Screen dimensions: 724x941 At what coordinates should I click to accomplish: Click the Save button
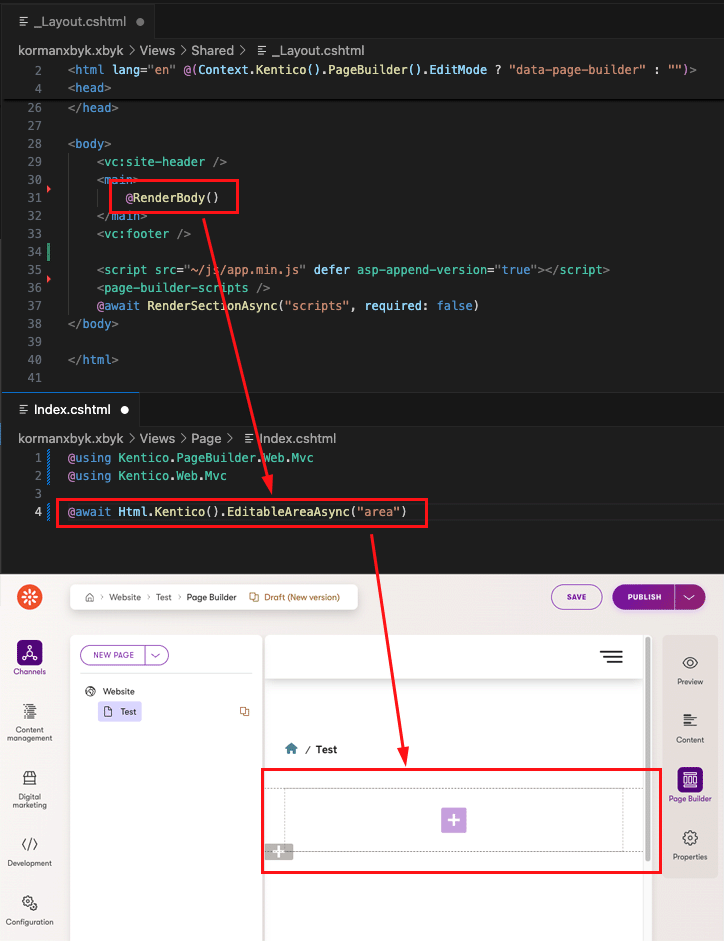click(x=576, y=597)
